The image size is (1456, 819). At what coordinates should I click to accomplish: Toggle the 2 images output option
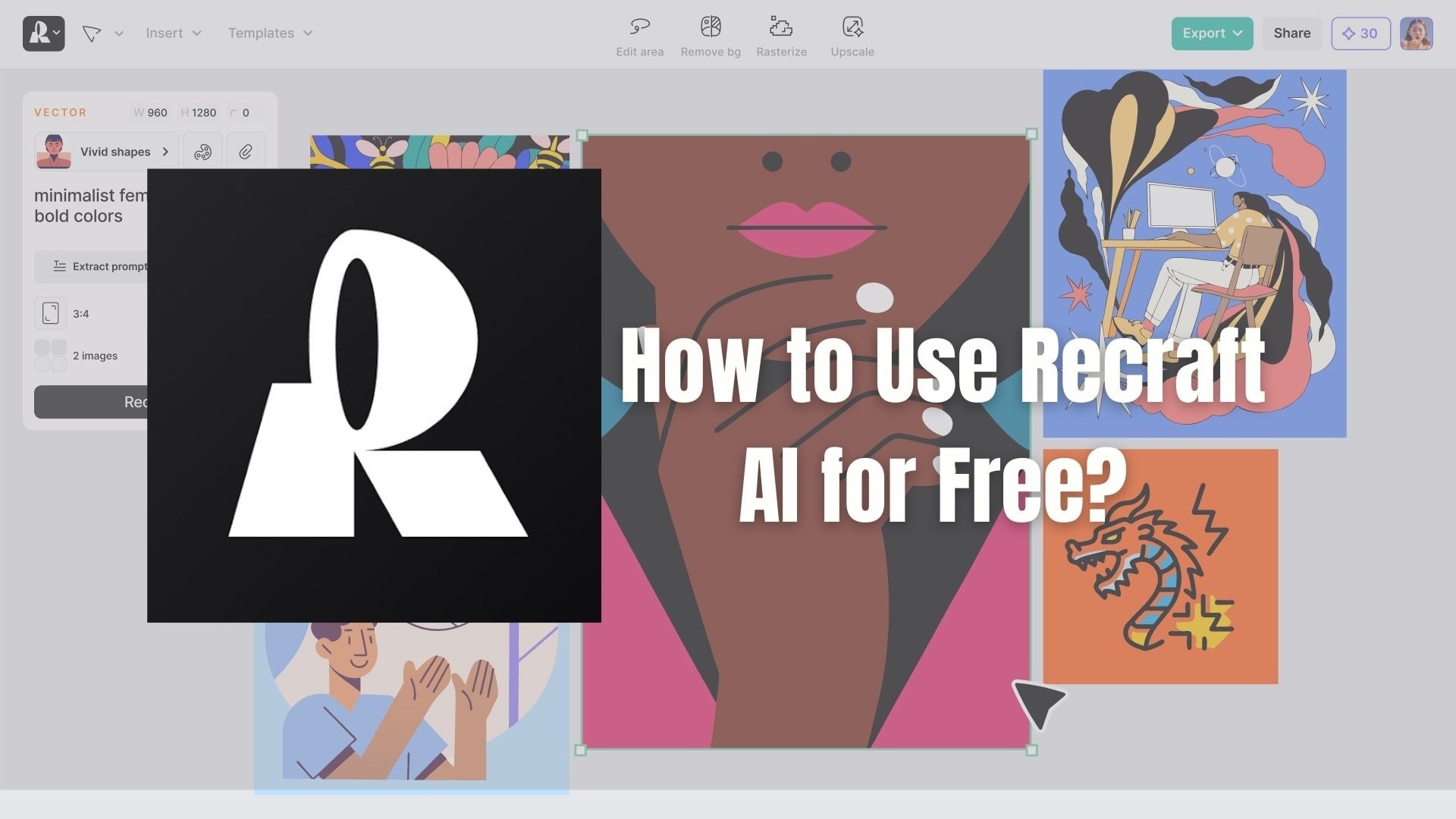point(51,355)
